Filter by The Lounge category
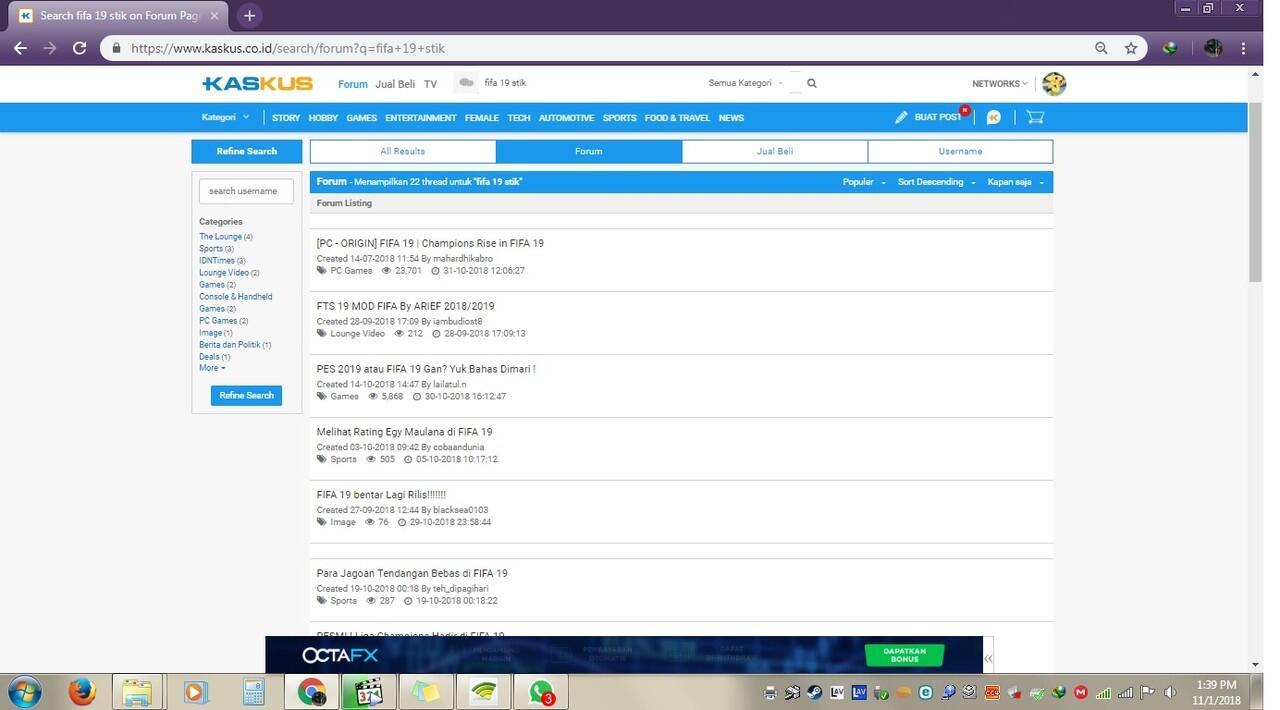 pyautogui.click(x=220, y=237)
